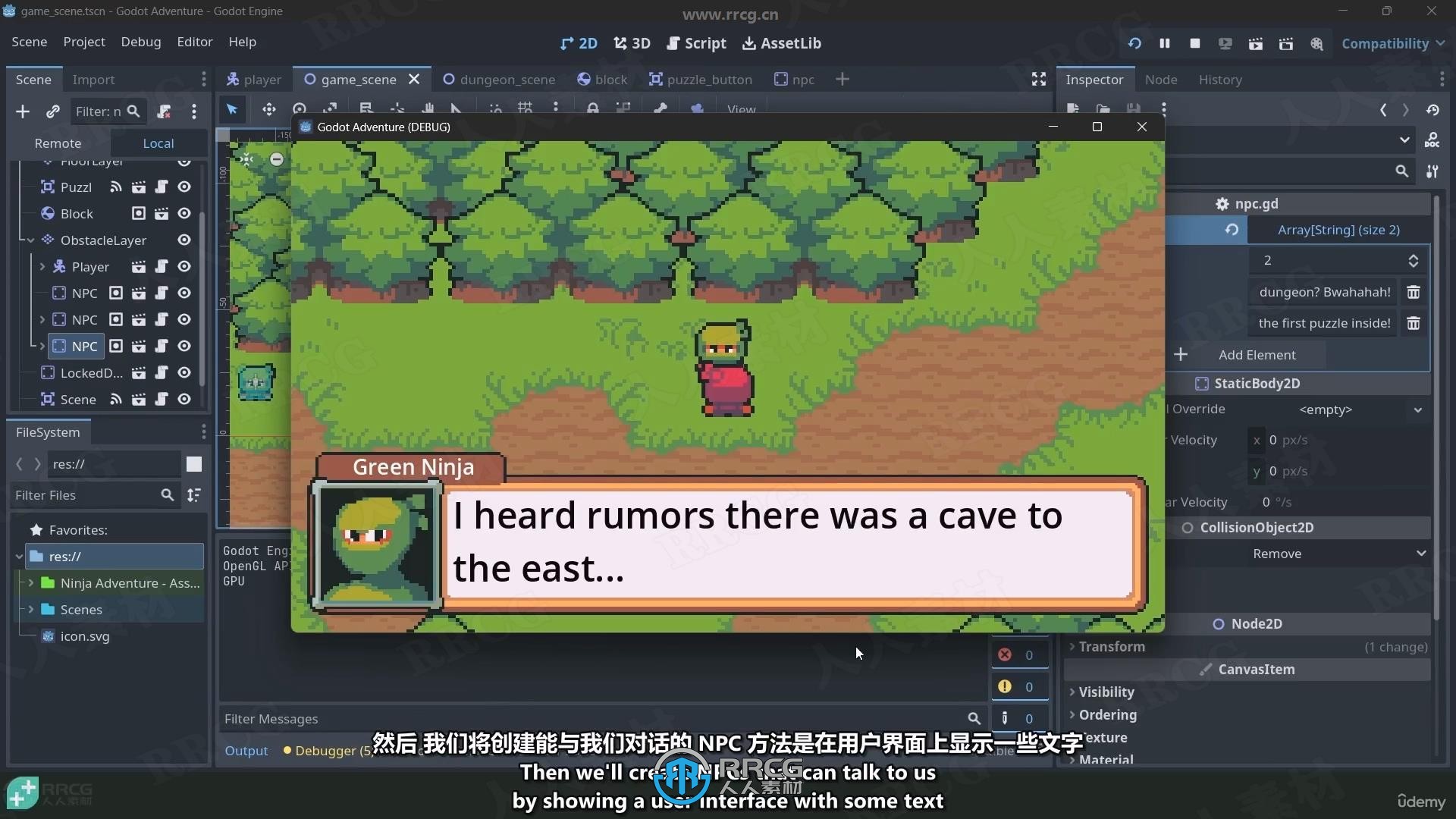Switch to the Import dock tab
This screenshot has height=819, width=1456.
click(x=93, y=79)
